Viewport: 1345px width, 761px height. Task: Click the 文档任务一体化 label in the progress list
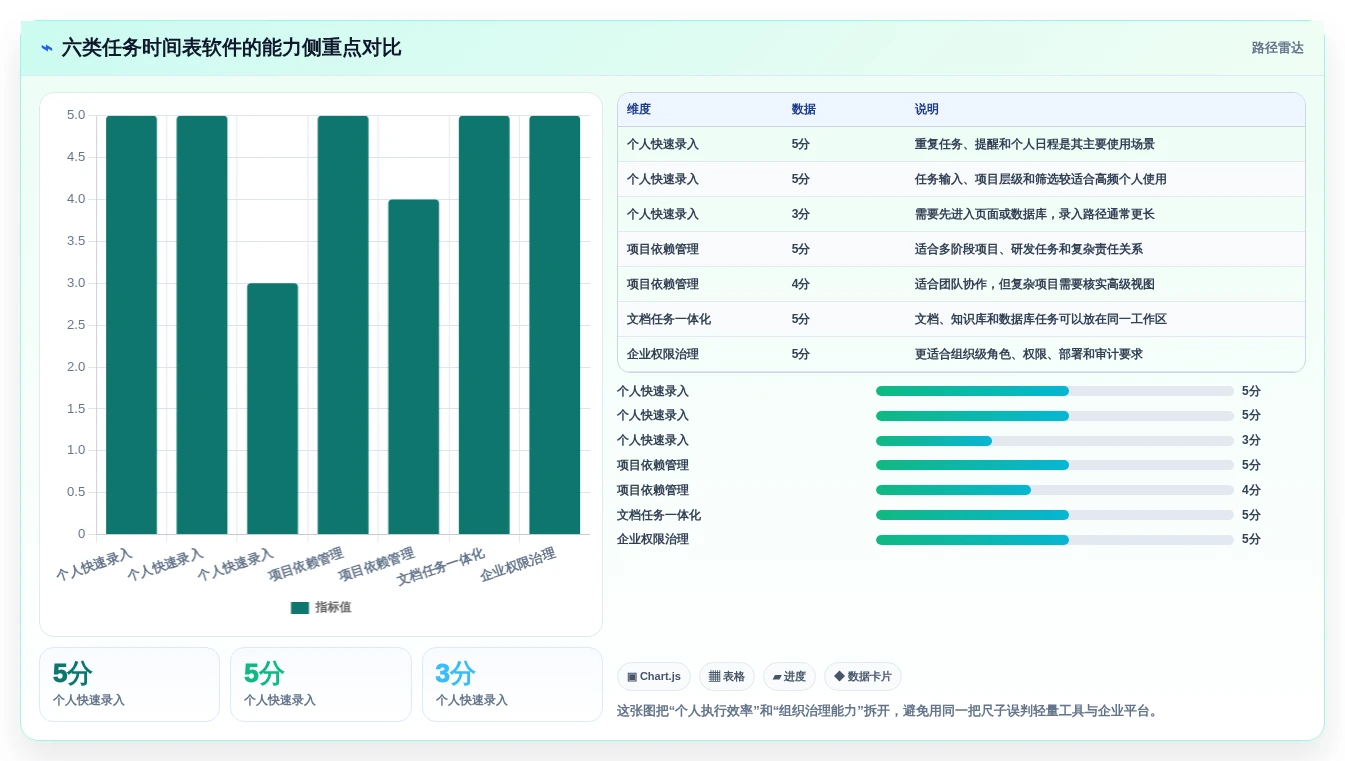tap(659, 515)
